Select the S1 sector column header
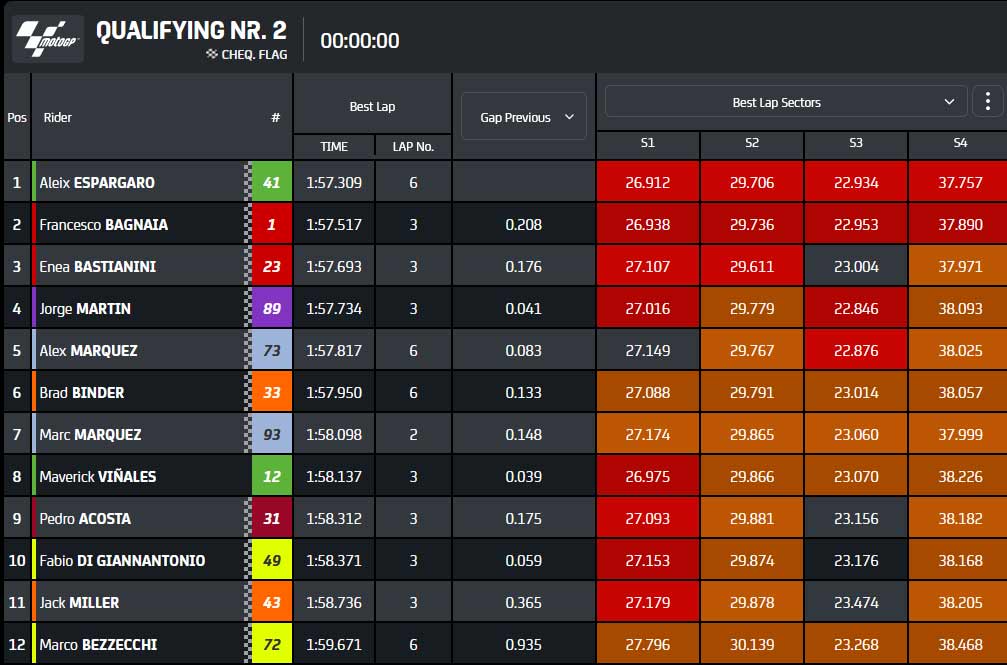This screenshot has height=665, width=1007. click(648, 143)
